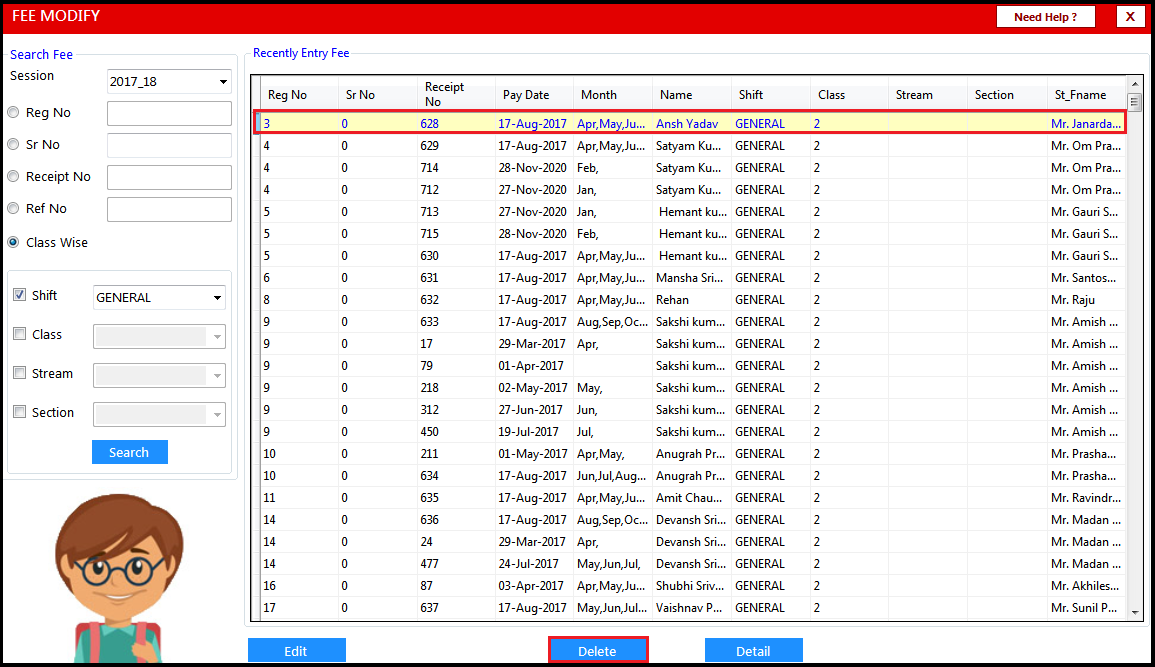Image resolution: width=1155 pixels, height=667 pixels.
Task: Select the Sr No radio button
Action: point(13,145)
